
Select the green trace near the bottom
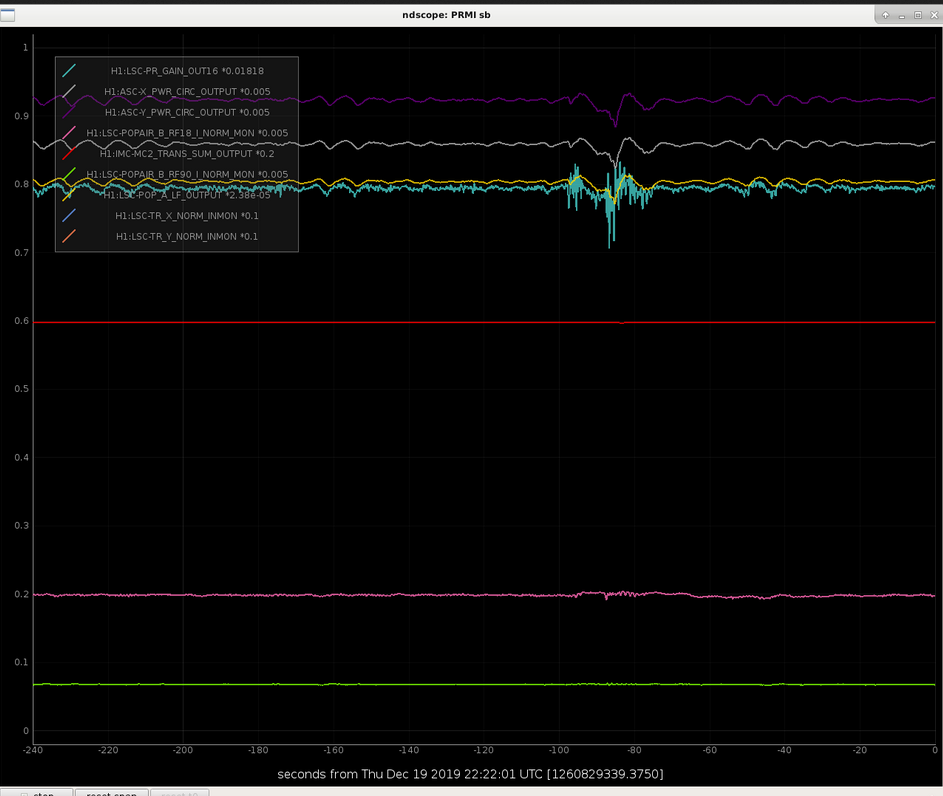[x=421, y=684]
